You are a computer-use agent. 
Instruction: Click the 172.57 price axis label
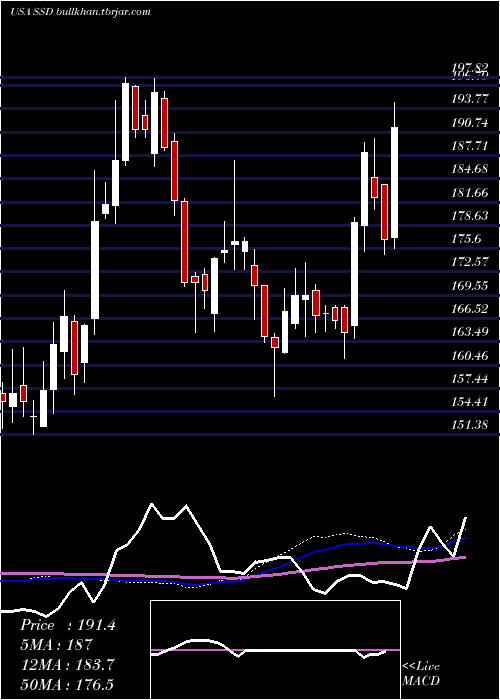point(470,262)
